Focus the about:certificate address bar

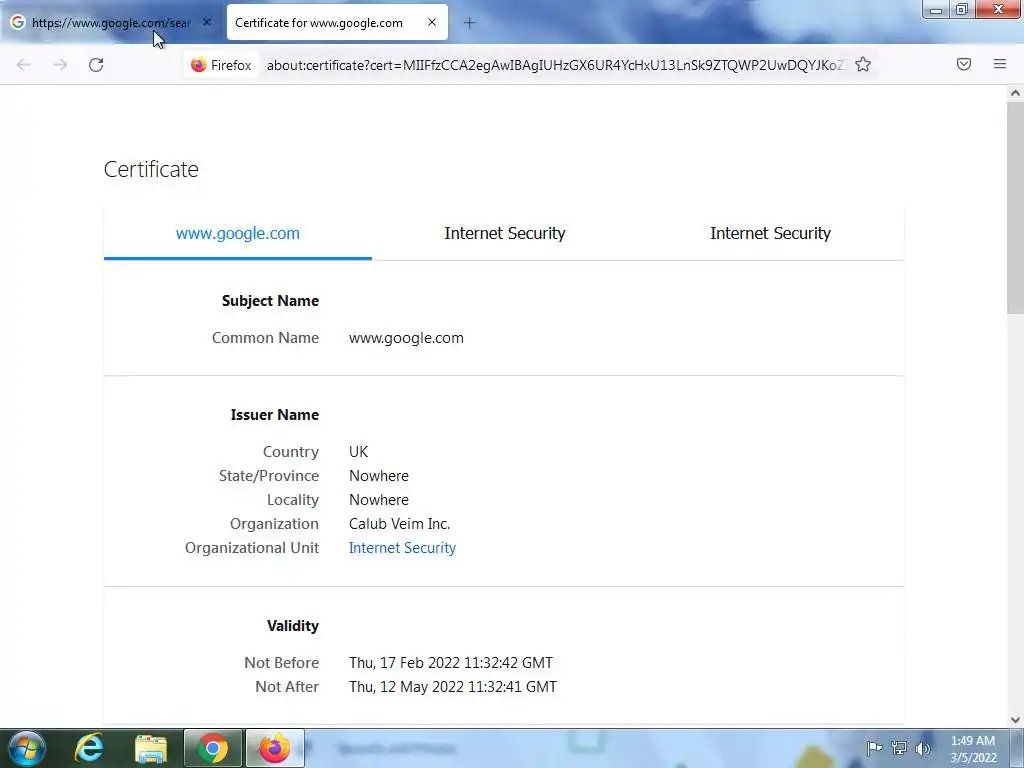[x=555, y=65]
